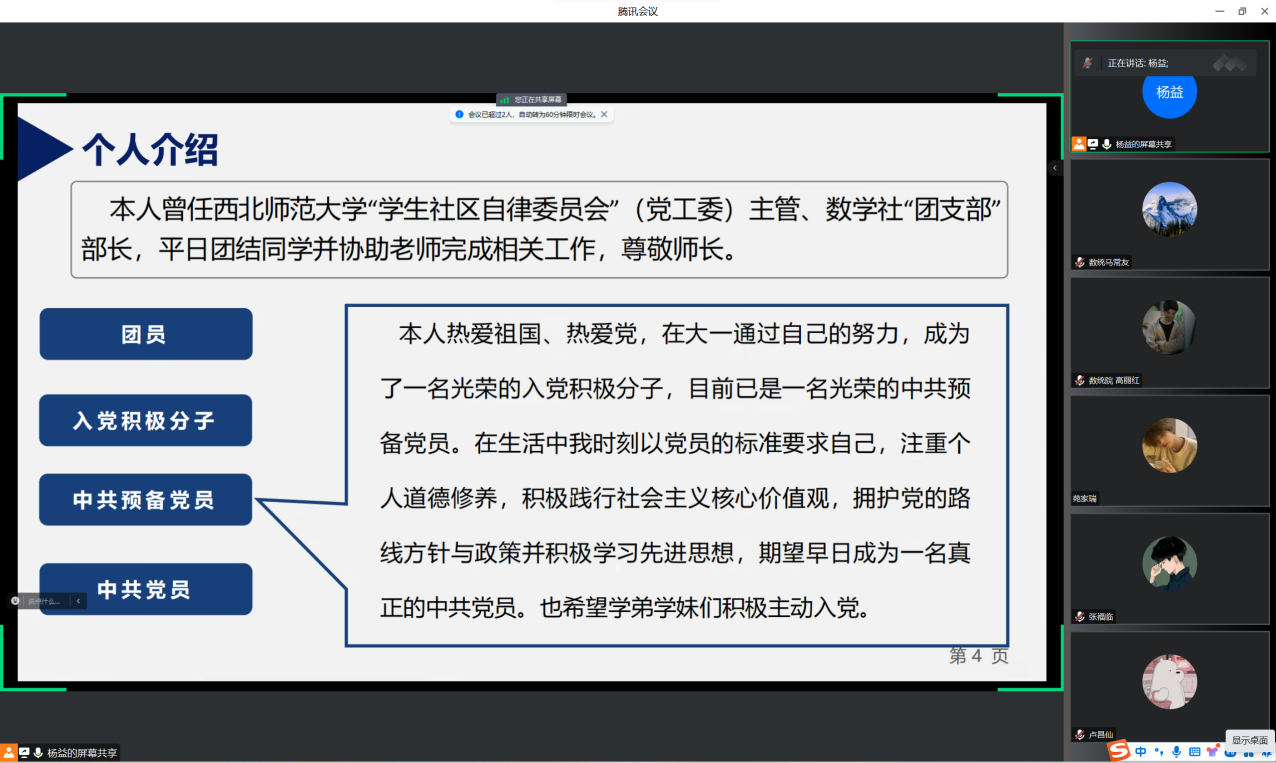Screen dimensions: 1276x763
Task: Collapse the chat input bar with arrow
Action: click(x=78, y=601)
